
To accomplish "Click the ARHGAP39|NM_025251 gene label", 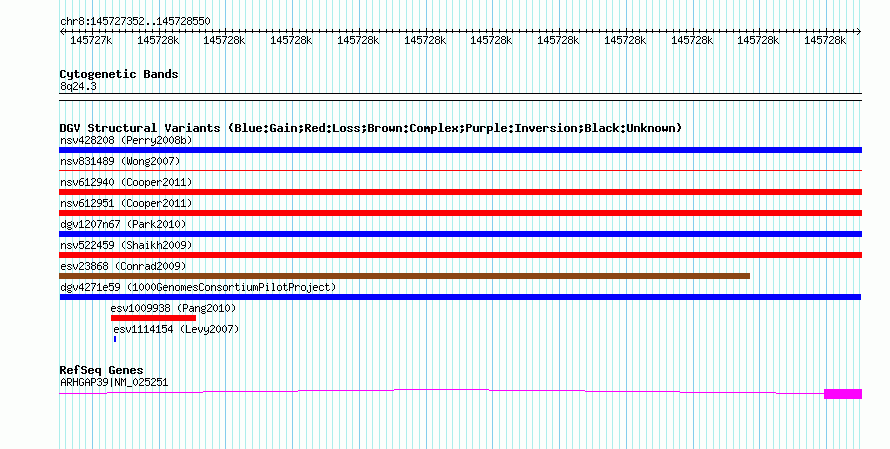I will coord(114,383).
